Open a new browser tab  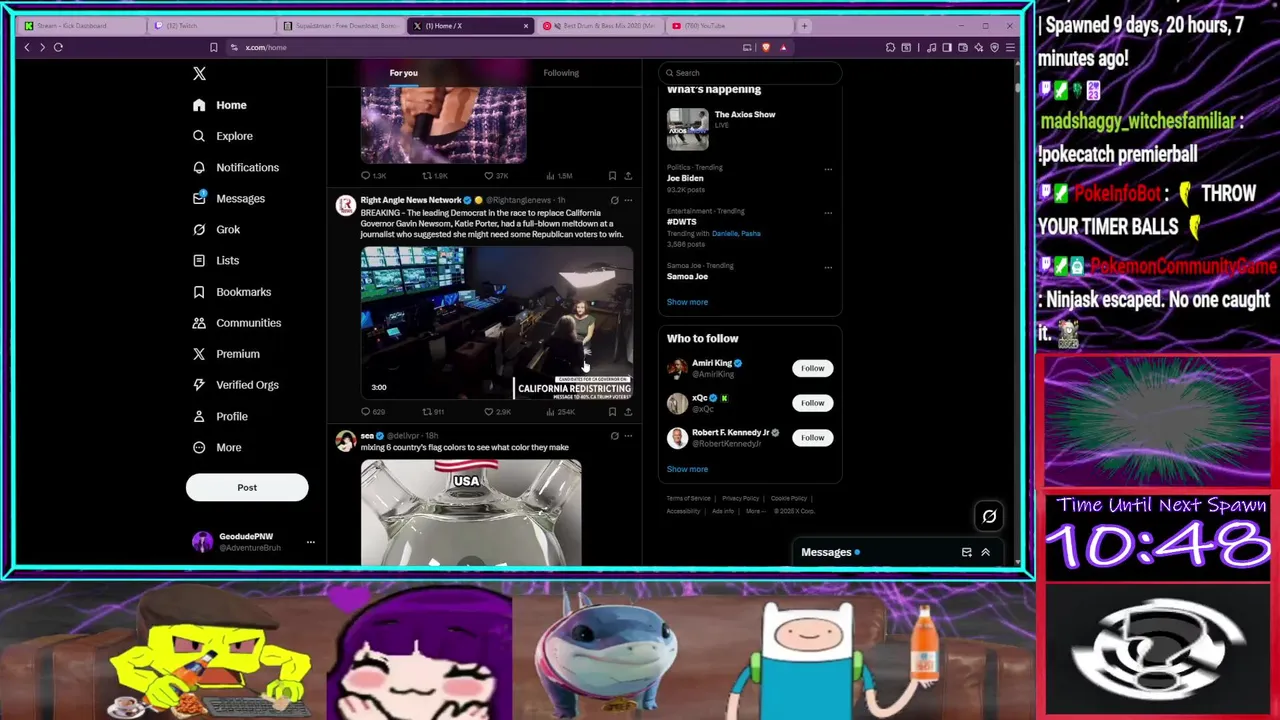click(804, 26)
